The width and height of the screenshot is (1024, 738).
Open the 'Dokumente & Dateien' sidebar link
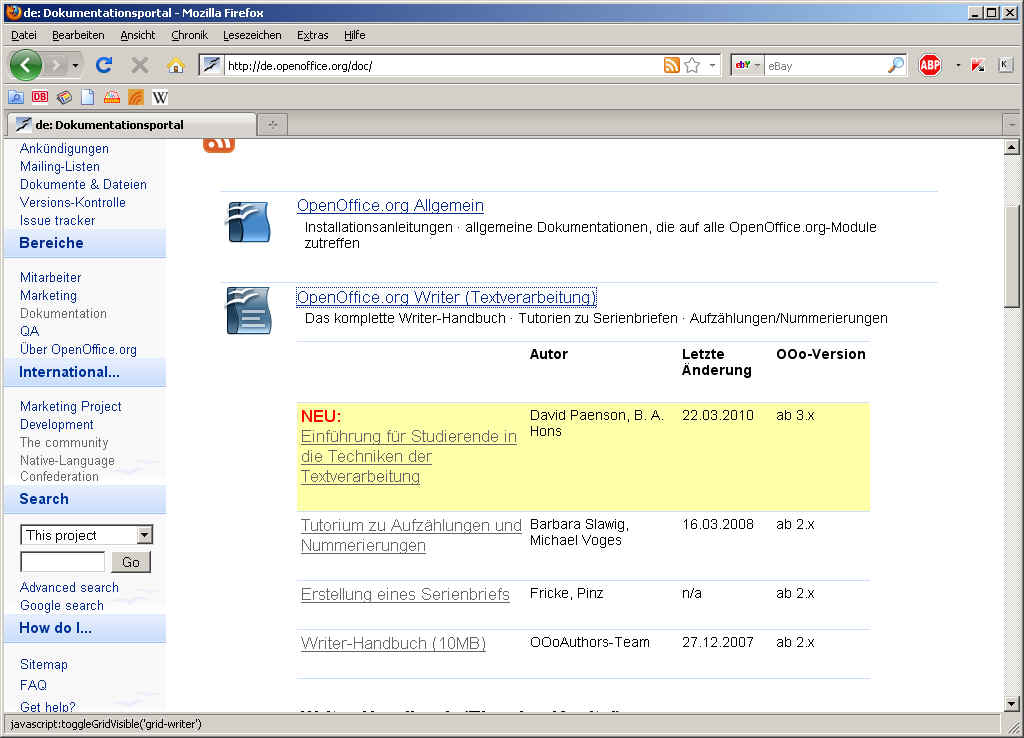click(x=83, y=184)
